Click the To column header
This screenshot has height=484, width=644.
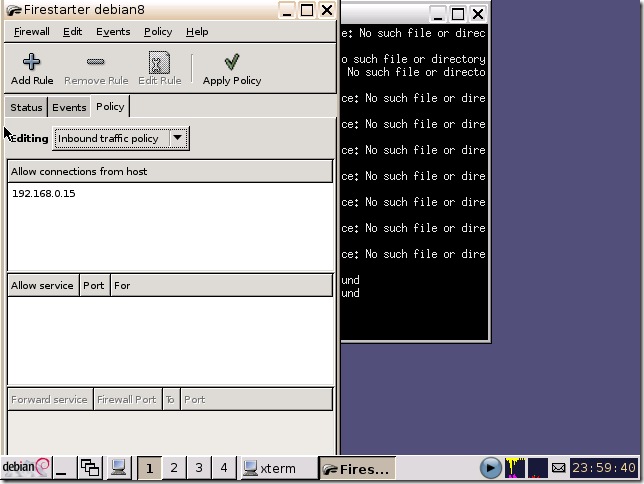(171, 400)
